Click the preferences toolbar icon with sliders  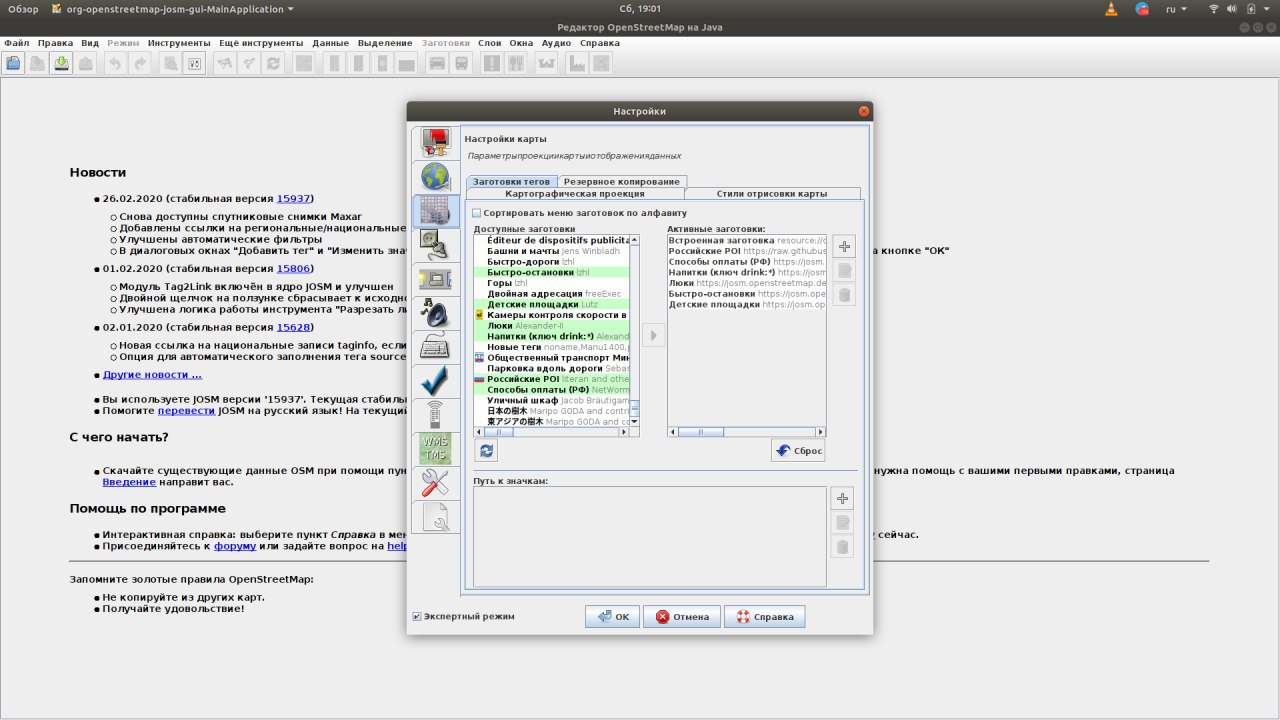coord(195,63)
